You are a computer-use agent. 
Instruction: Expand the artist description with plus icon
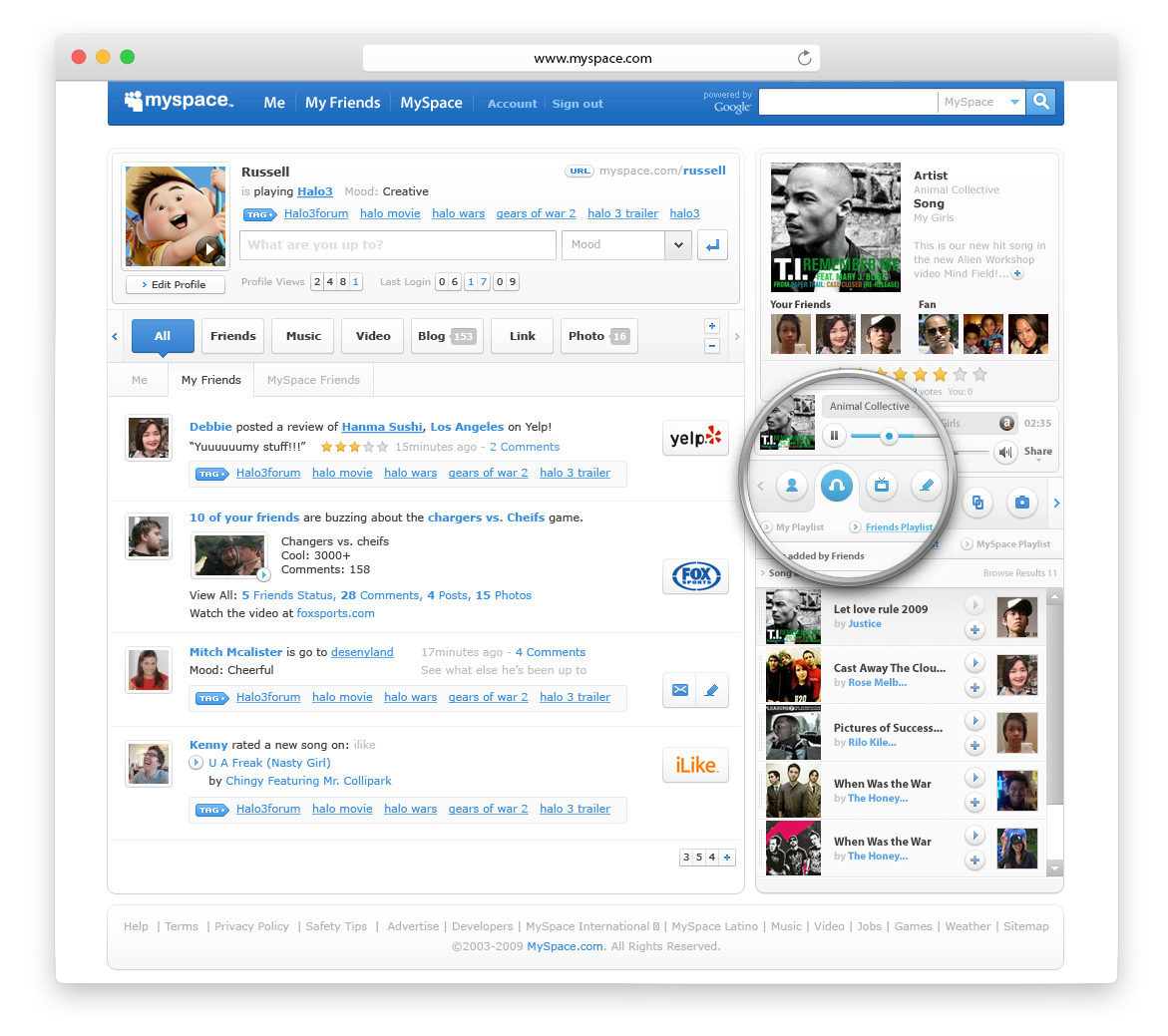(1017, 273)
